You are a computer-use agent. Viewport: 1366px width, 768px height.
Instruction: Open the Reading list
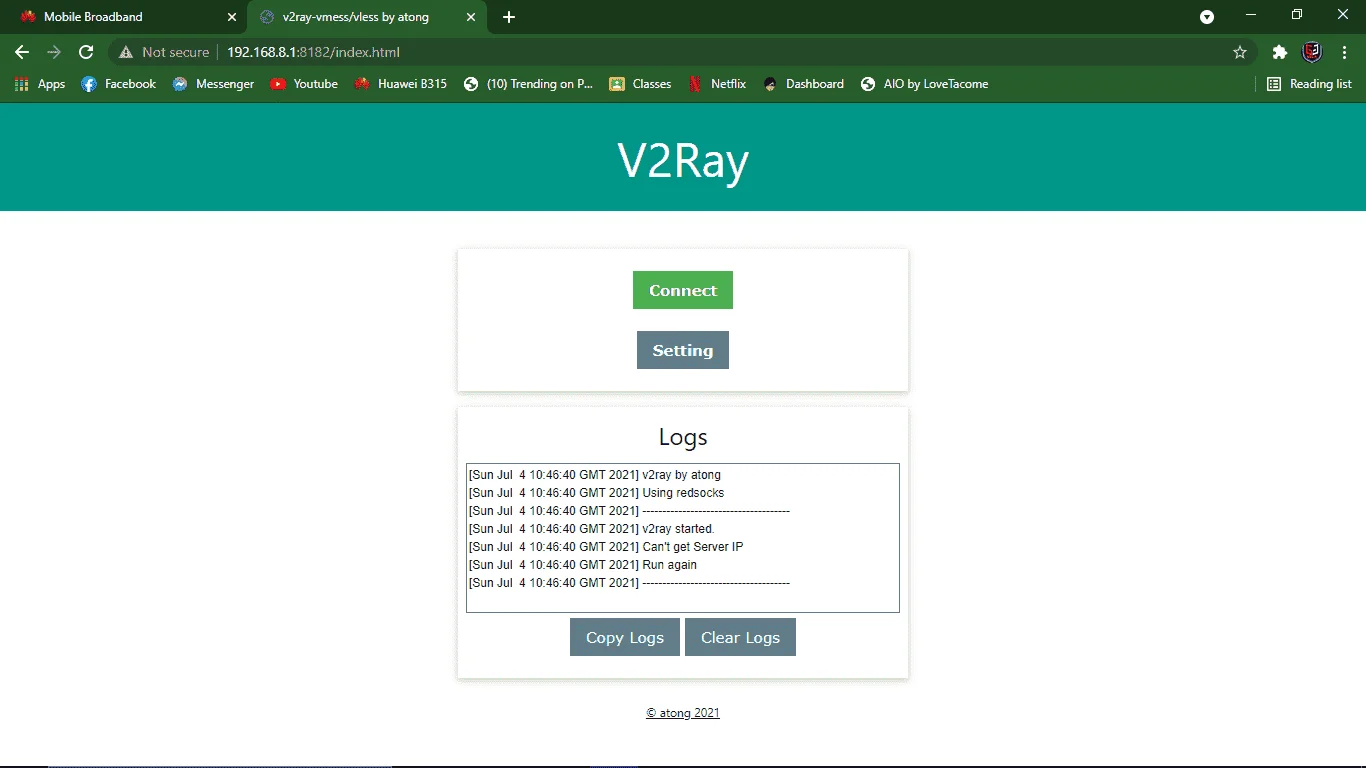(x=1310, y=84)
